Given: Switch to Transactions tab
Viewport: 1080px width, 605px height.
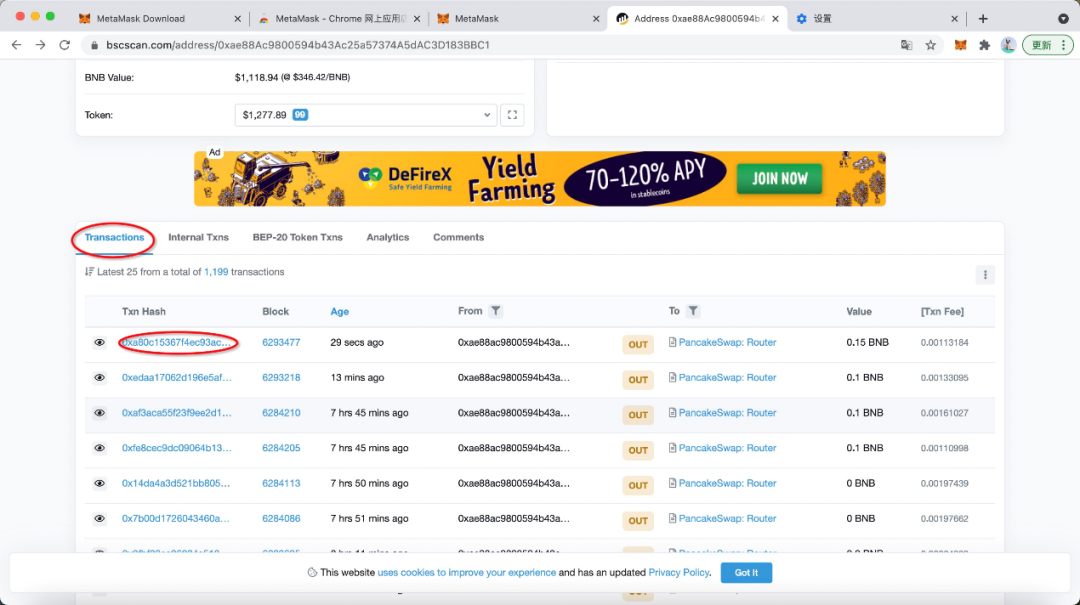Looking at the screenshot, I should pyautogui.click(x=114, y=237).
